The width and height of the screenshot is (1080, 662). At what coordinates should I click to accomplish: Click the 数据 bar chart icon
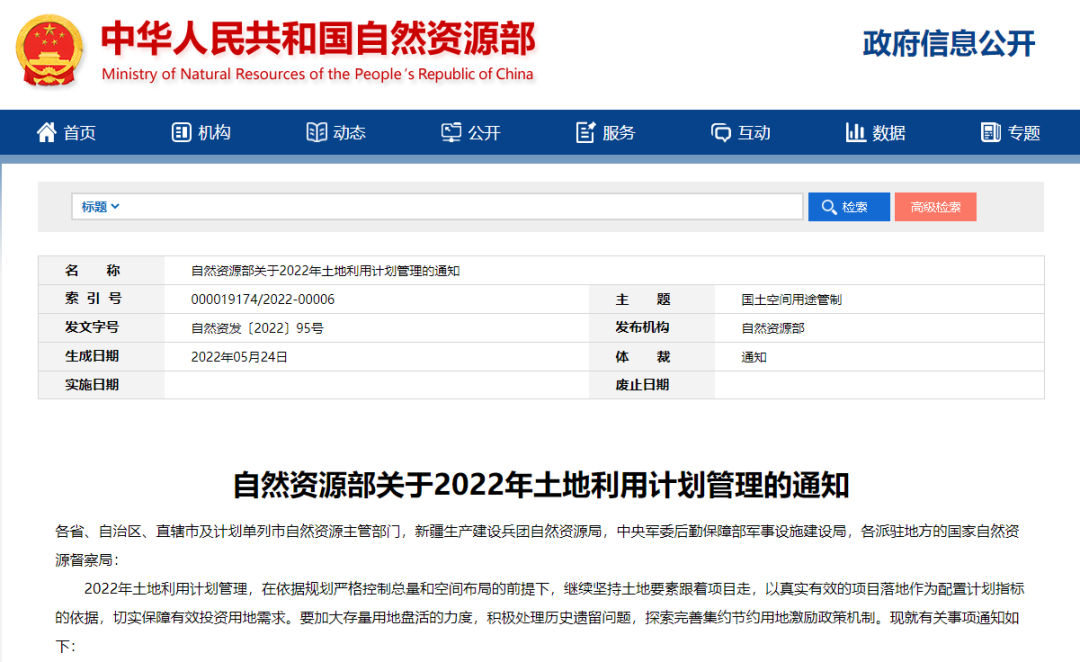coord(856,132)
